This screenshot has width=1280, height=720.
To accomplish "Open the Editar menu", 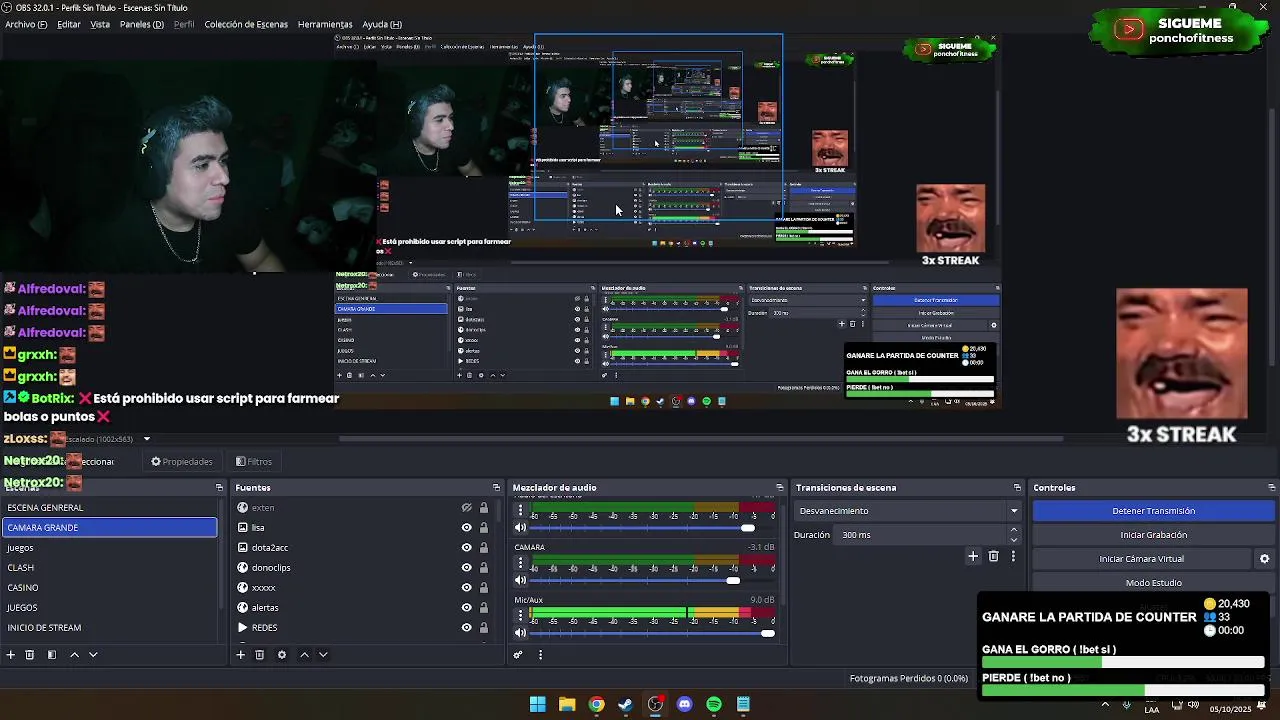I will [69, 24].
